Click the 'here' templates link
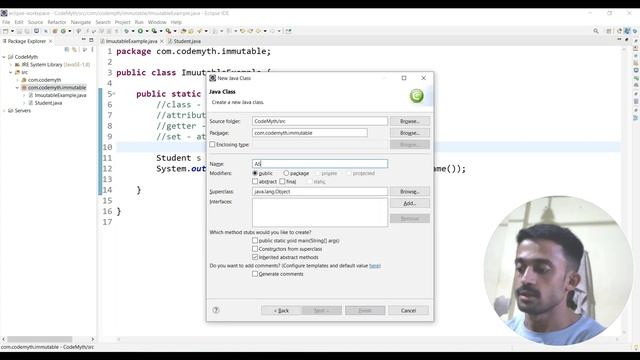 point(374,266)
